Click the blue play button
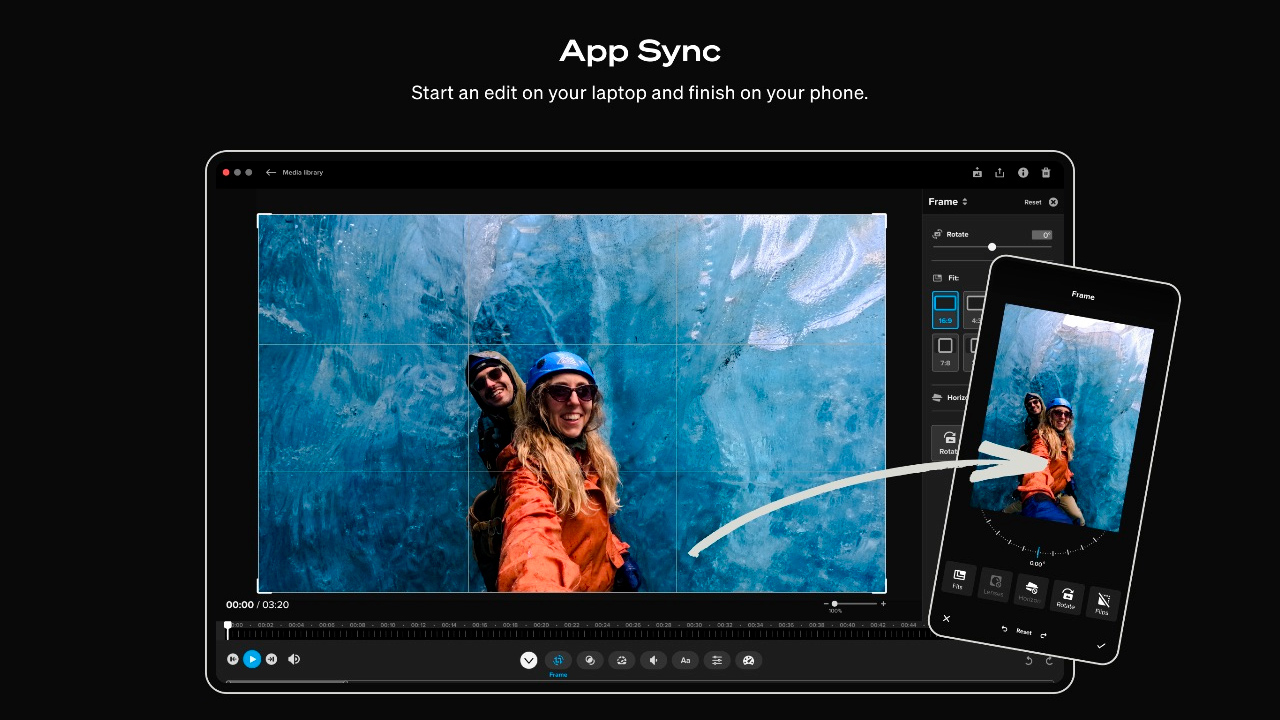 (x=252, y=659)
